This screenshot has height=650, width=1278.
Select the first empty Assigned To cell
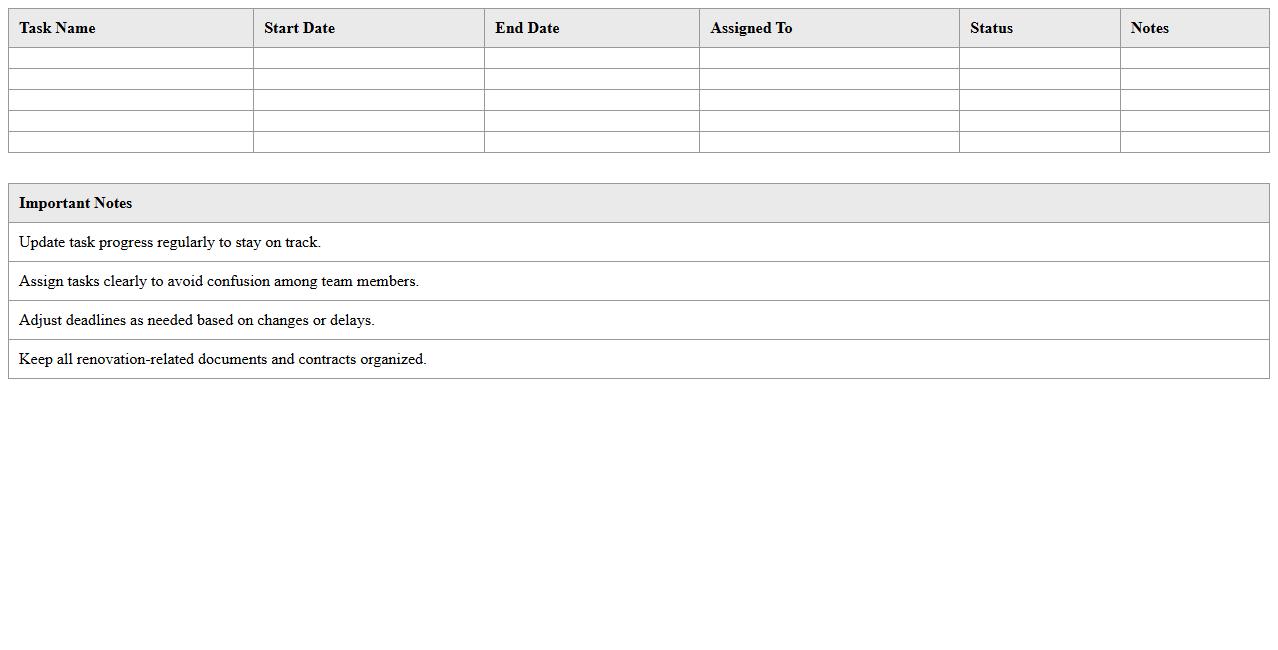coord(829,58)
